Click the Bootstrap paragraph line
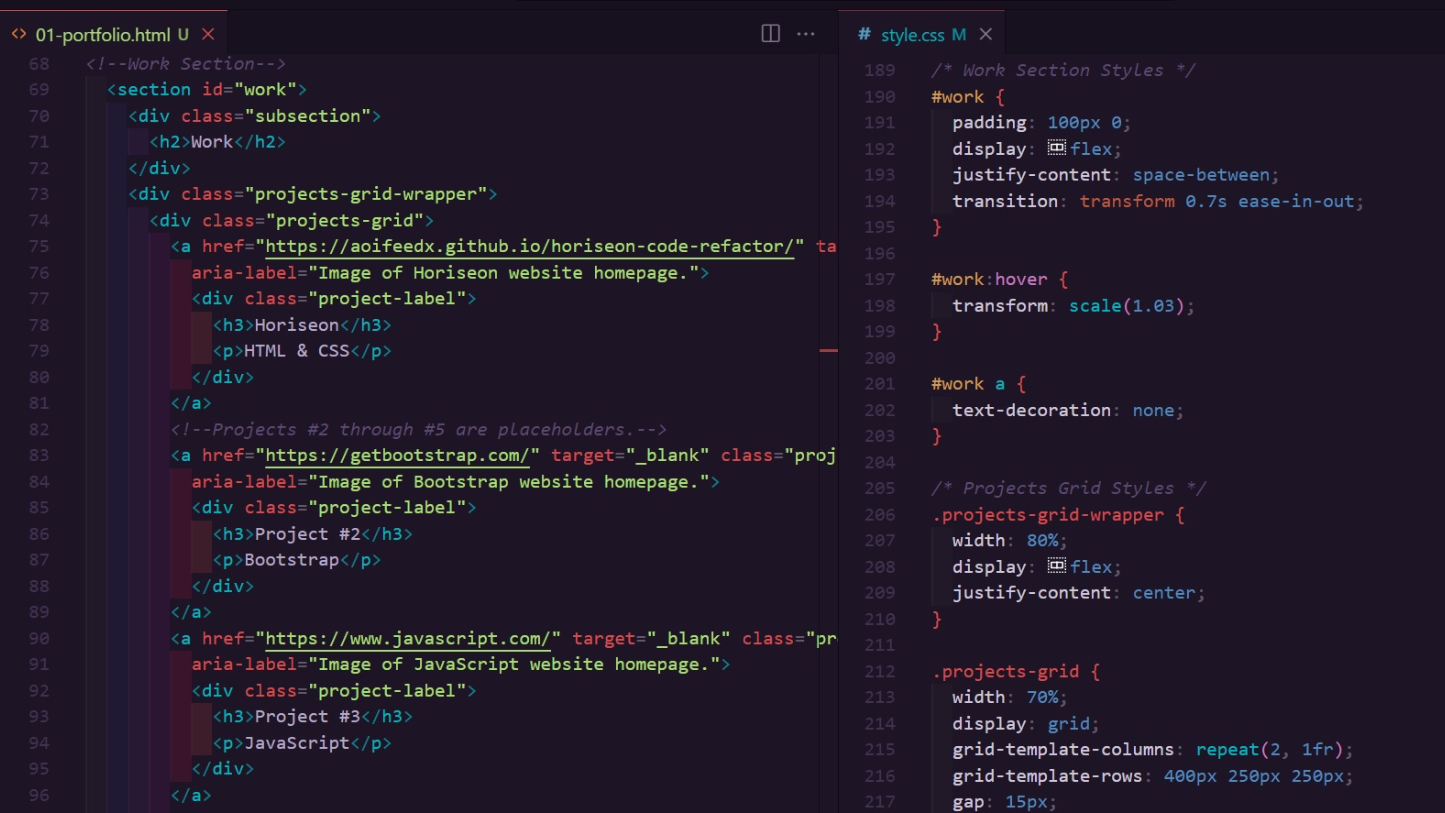This screenshot has height=813, width=1445. pyautogui.click(x=297, y=560)
